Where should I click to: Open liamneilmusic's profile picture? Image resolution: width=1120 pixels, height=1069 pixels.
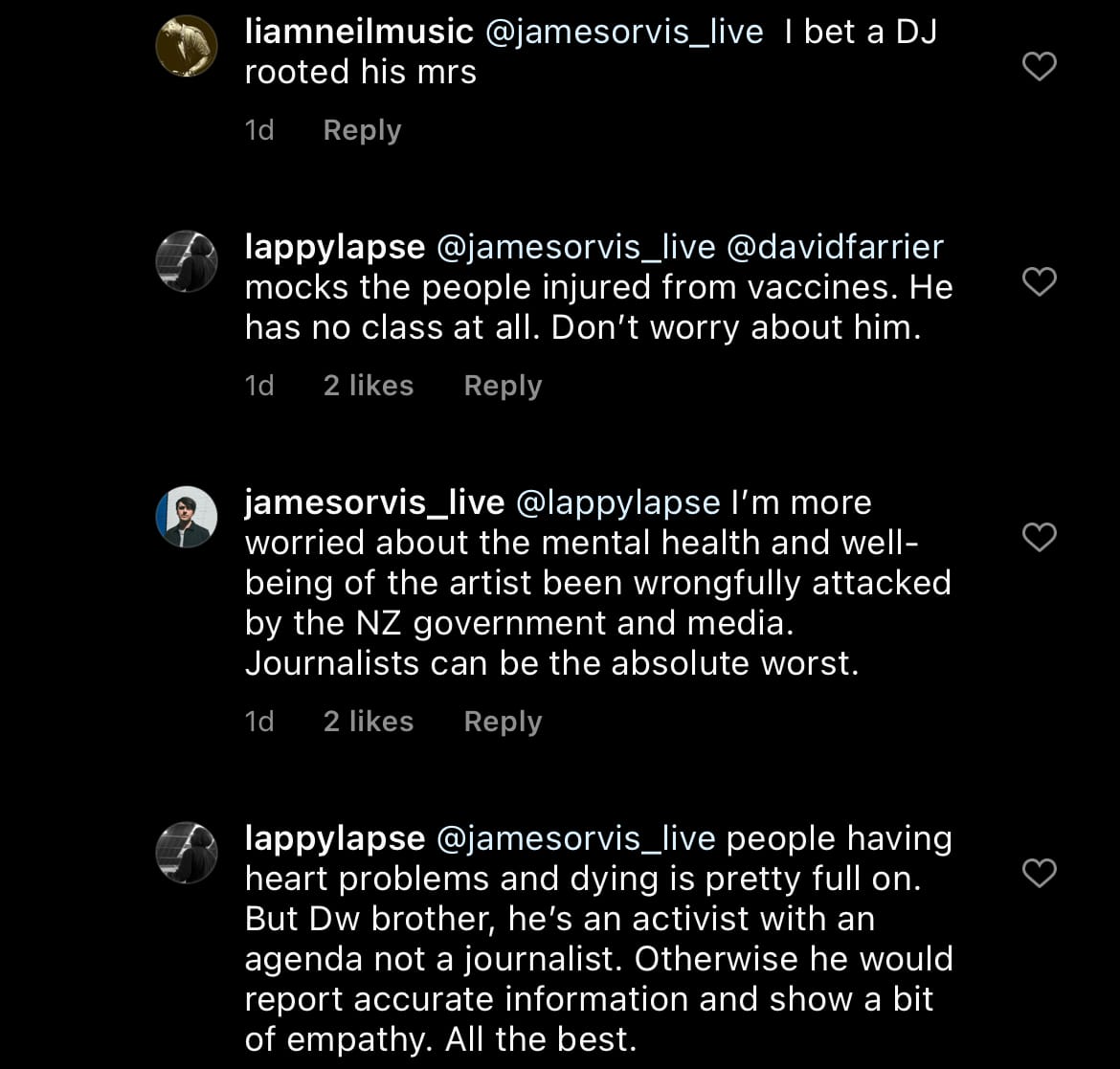point(187,44)
